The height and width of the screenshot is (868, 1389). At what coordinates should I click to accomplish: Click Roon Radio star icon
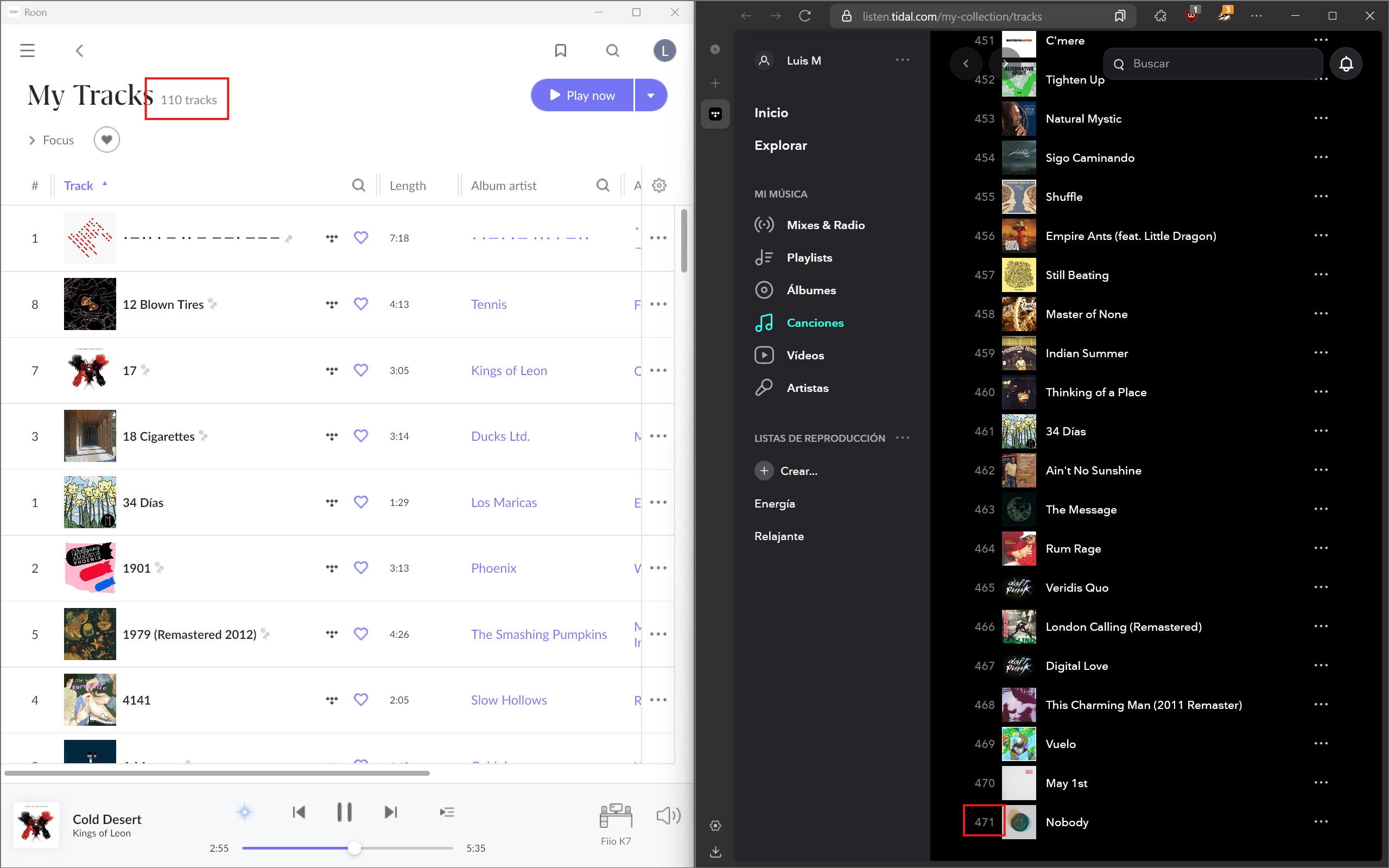(x=245, y=812)
